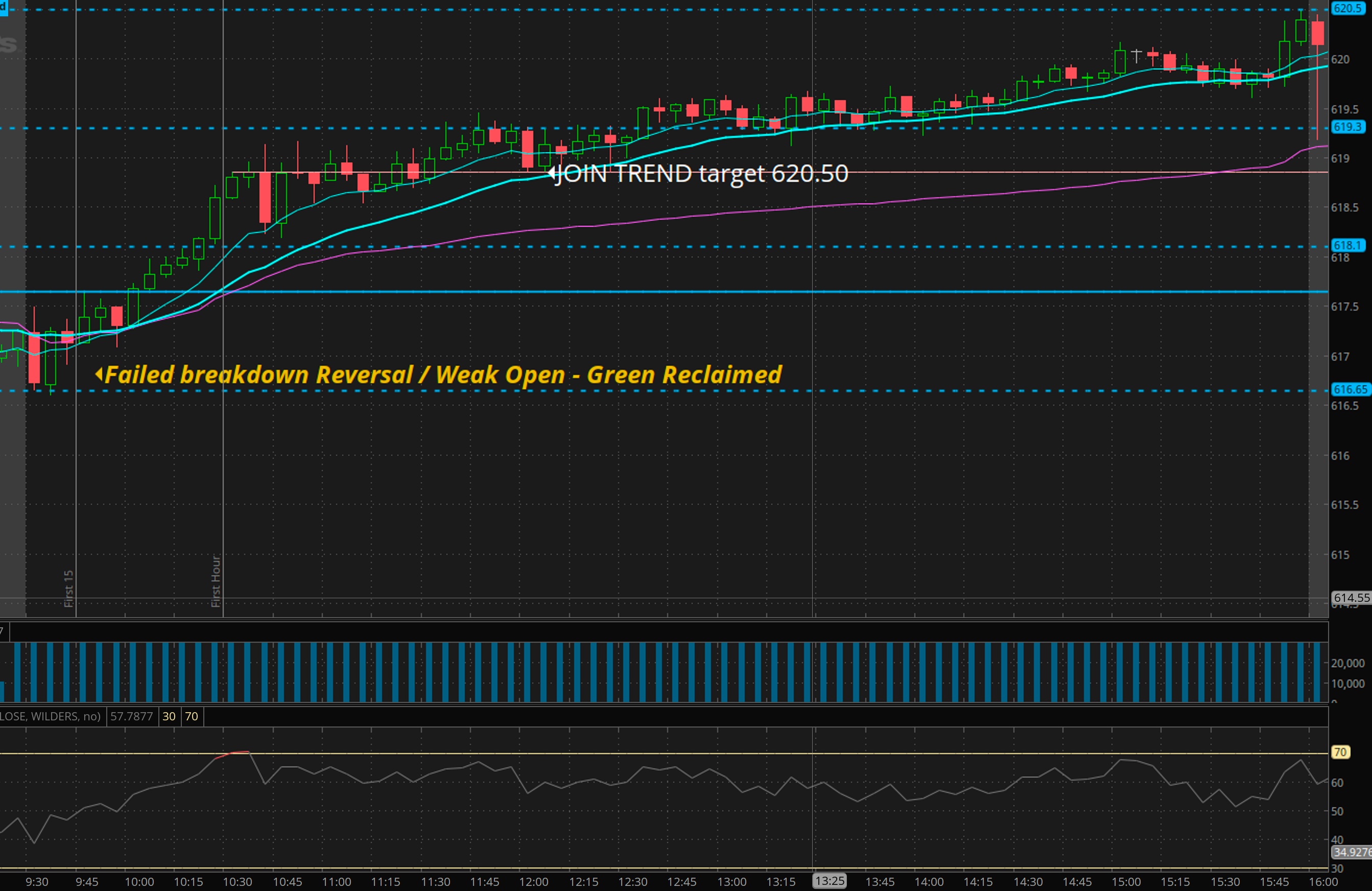1372x891 pixels.
Task: Click the 616.65 price level bubble
Action: [x=1350, y=389]
